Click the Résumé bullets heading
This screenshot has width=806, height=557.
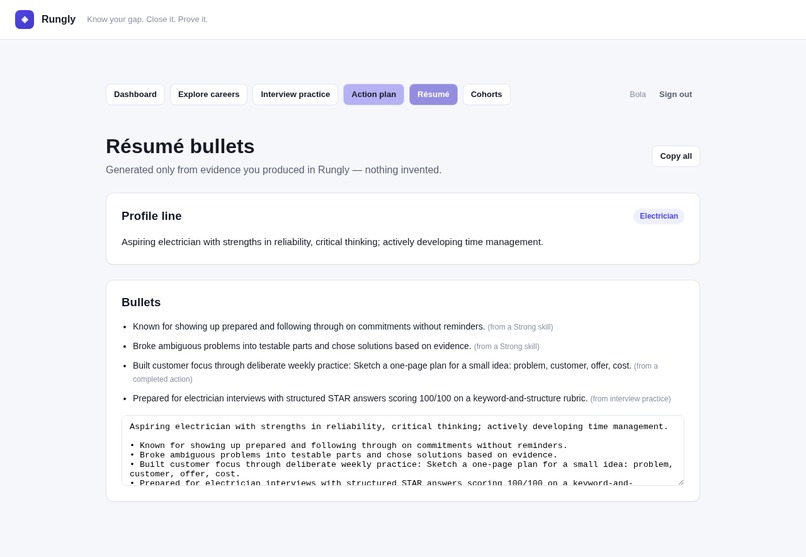[180, 146]
